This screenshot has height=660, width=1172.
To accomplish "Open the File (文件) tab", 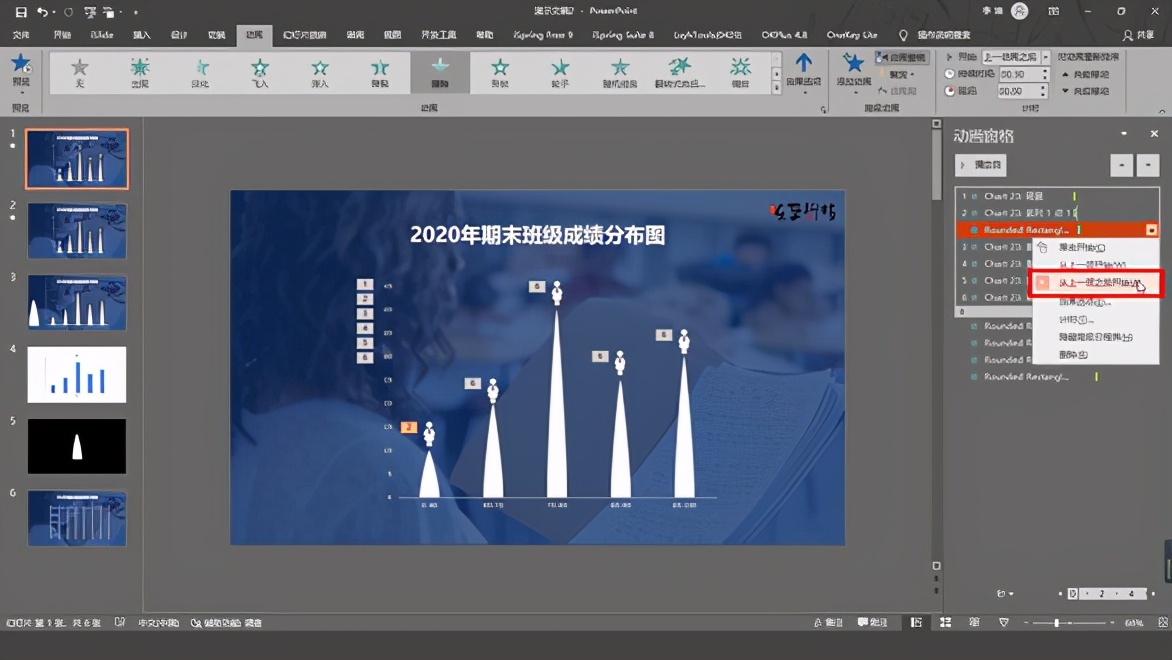I will 21,35.
